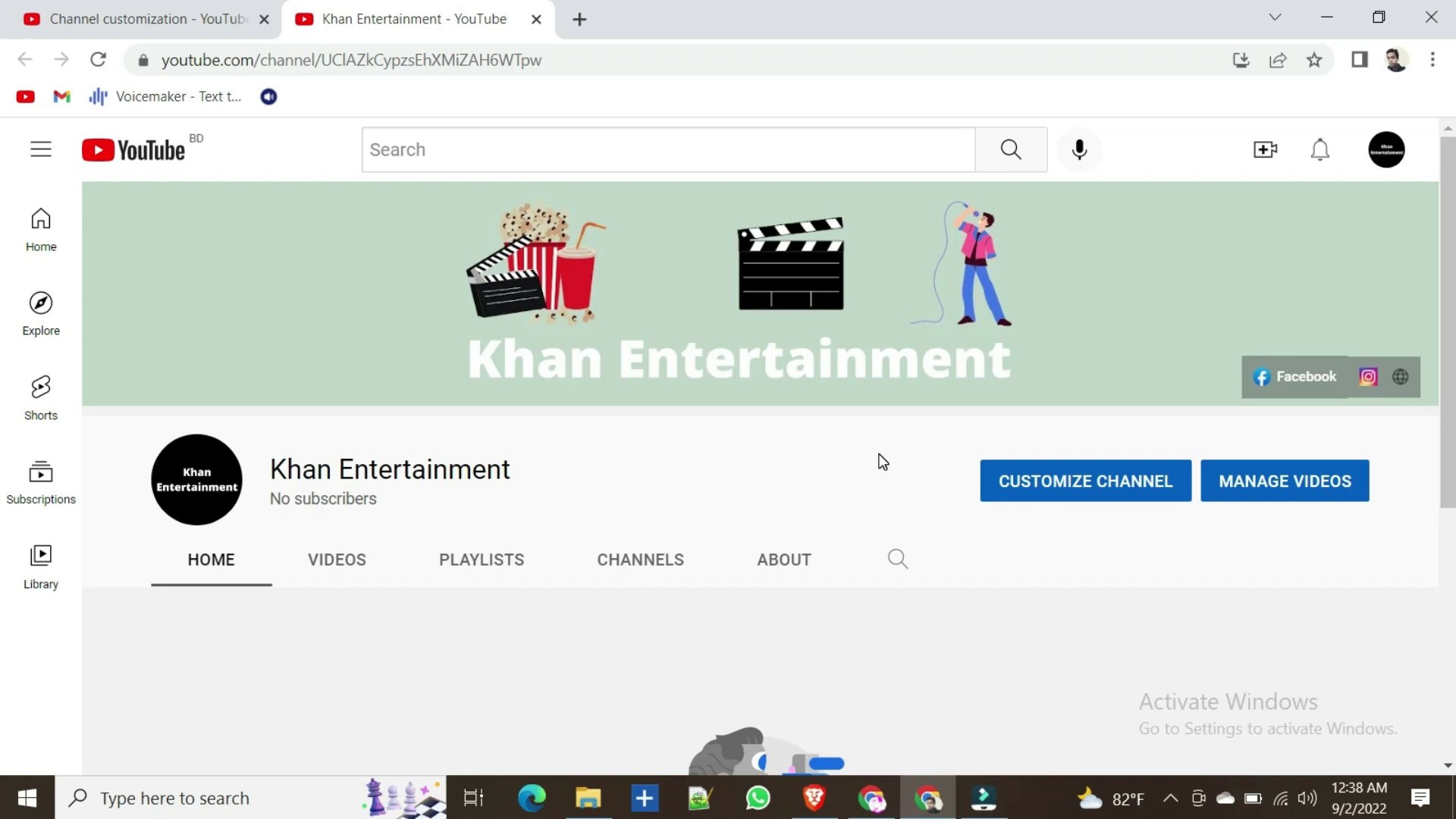Screen dimensions: 1456x819
Task: Start a voice search with the microphone icon
Action: (1079, 149)
